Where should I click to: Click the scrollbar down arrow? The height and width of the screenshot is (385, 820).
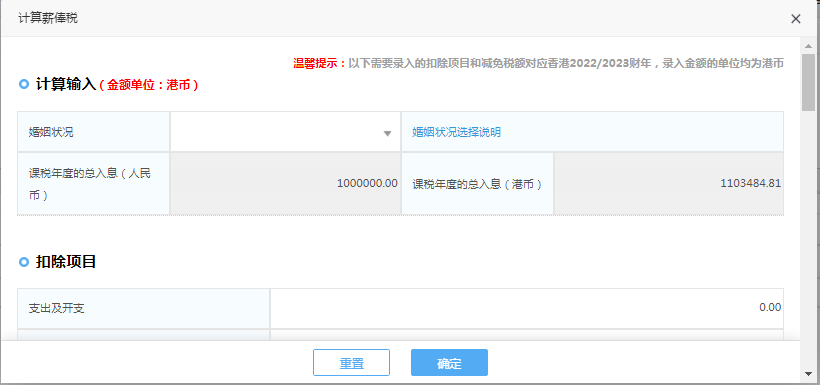808,373
